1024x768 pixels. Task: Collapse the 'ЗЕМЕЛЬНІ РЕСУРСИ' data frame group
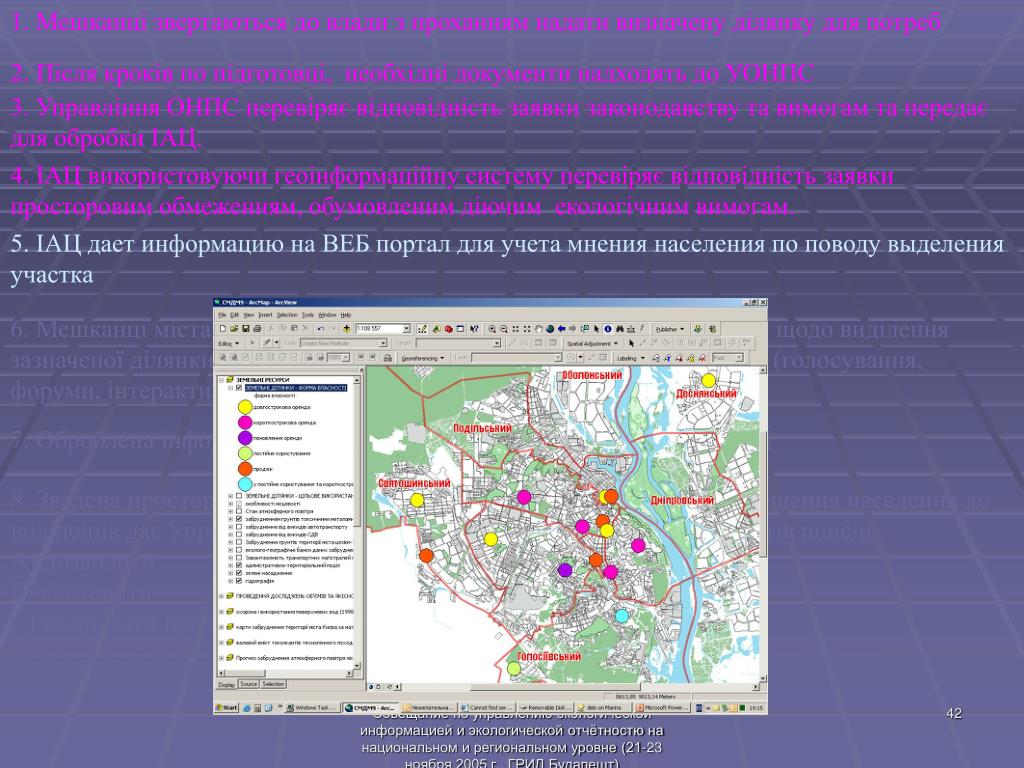click(221, 380)
